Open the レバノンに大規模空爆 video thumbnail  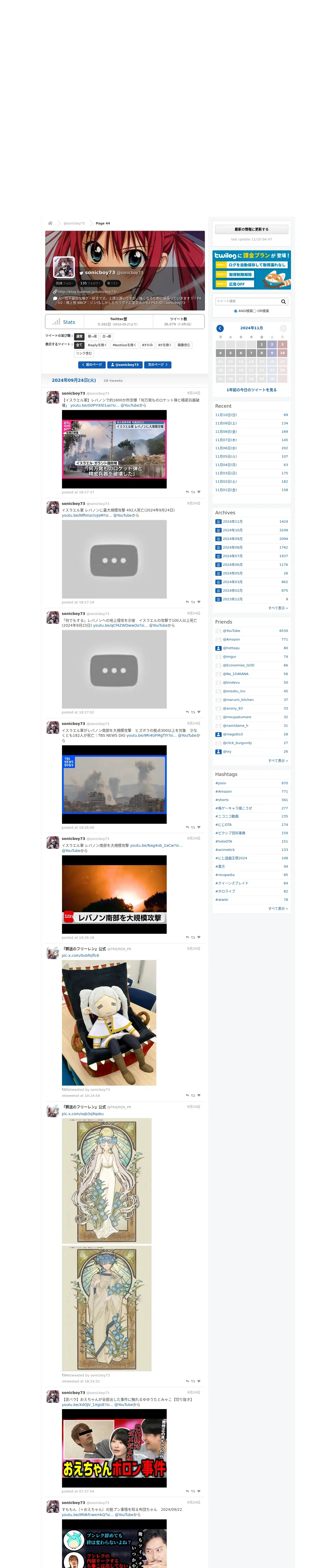[x=114, y=449]
